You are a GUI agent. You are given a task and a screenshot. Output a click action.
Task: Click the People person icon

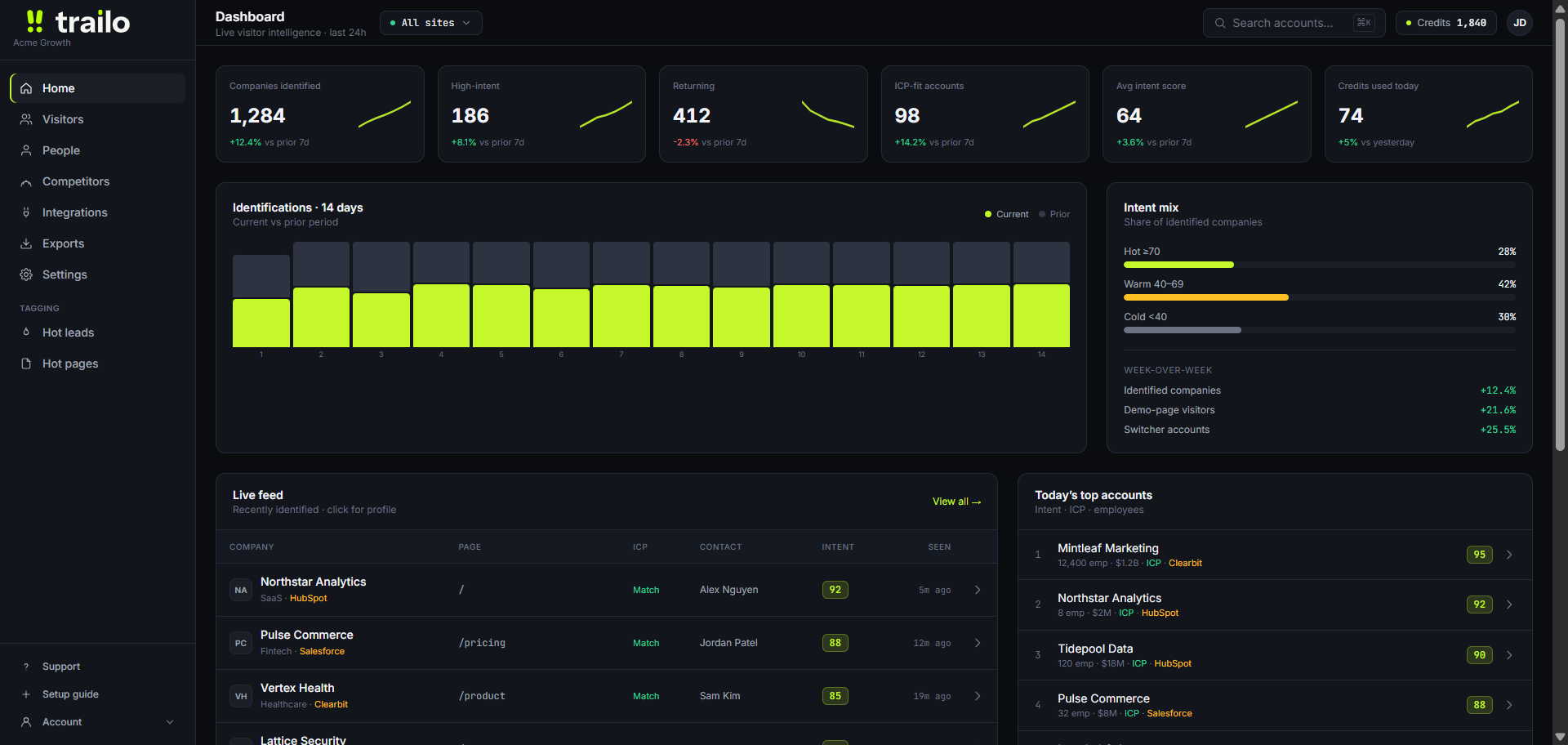[x=26, y=150]
